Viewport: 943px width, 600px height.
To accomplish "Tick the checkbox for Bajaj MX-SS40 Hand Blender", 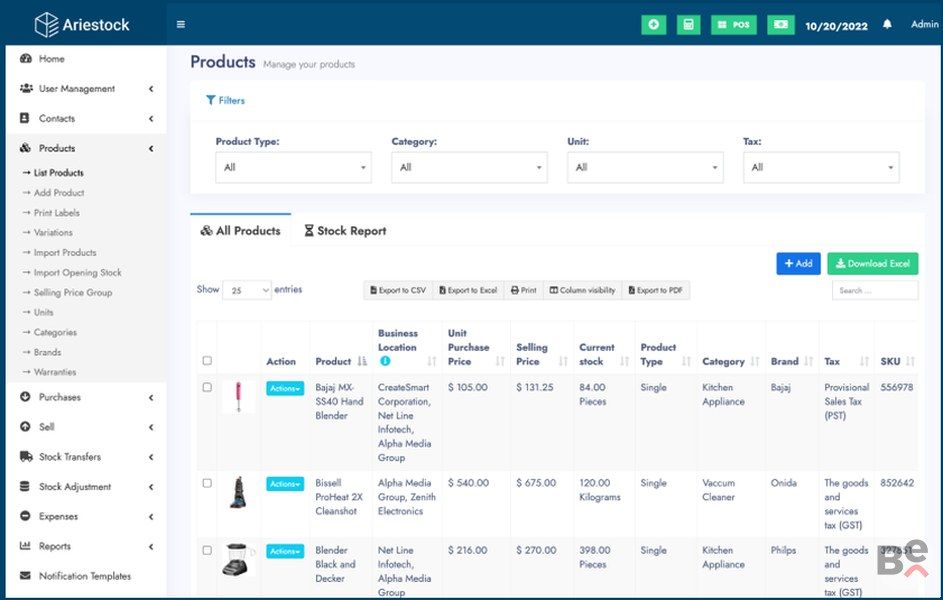I will (207, 387).
